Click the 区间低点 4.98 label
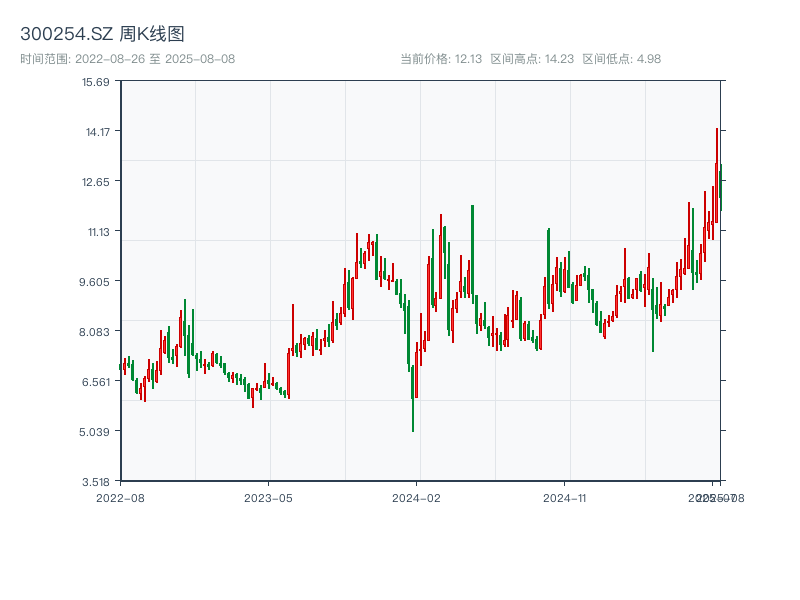This screenshot has width=800, height=600. (x=621, y=59)
